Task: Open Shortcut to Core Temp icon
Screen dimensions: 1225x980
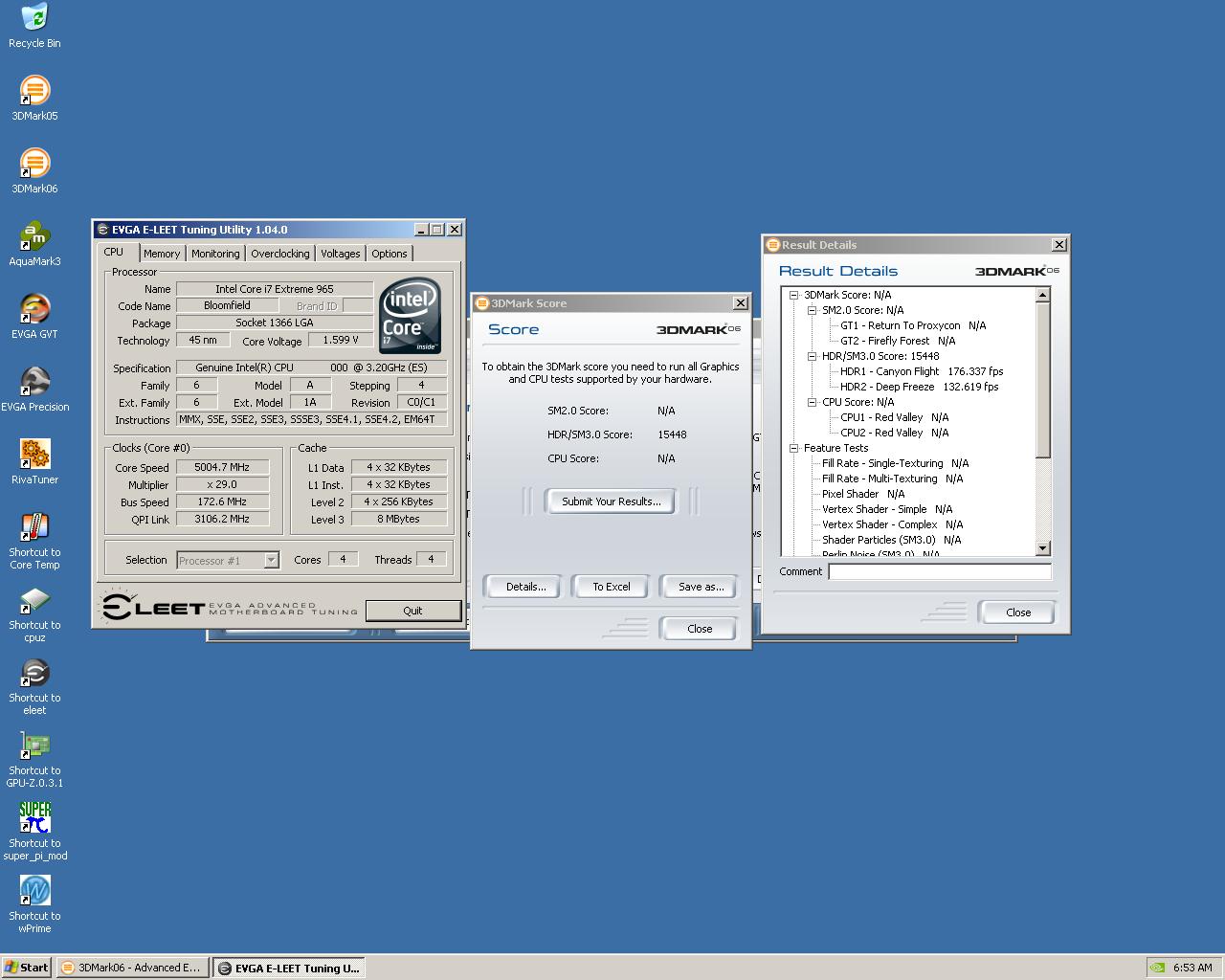Action: pyautogui.click(x=34, y=542)
